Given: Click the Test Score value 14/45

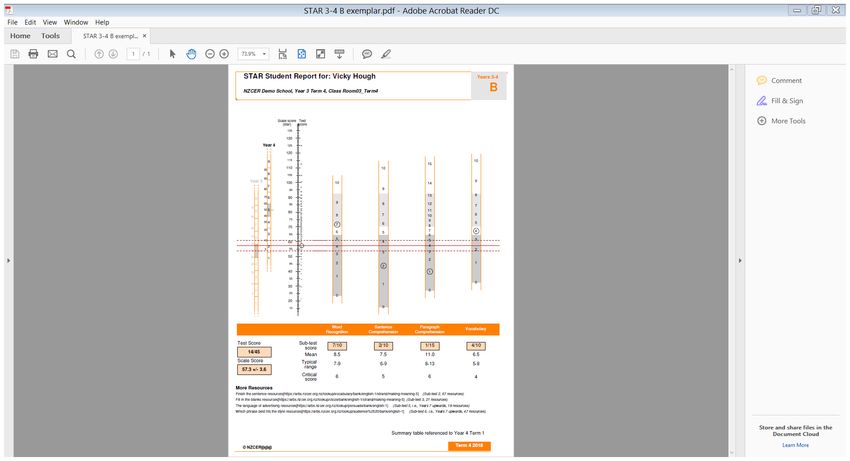Looking at the screenshot, I should point(254,352).
